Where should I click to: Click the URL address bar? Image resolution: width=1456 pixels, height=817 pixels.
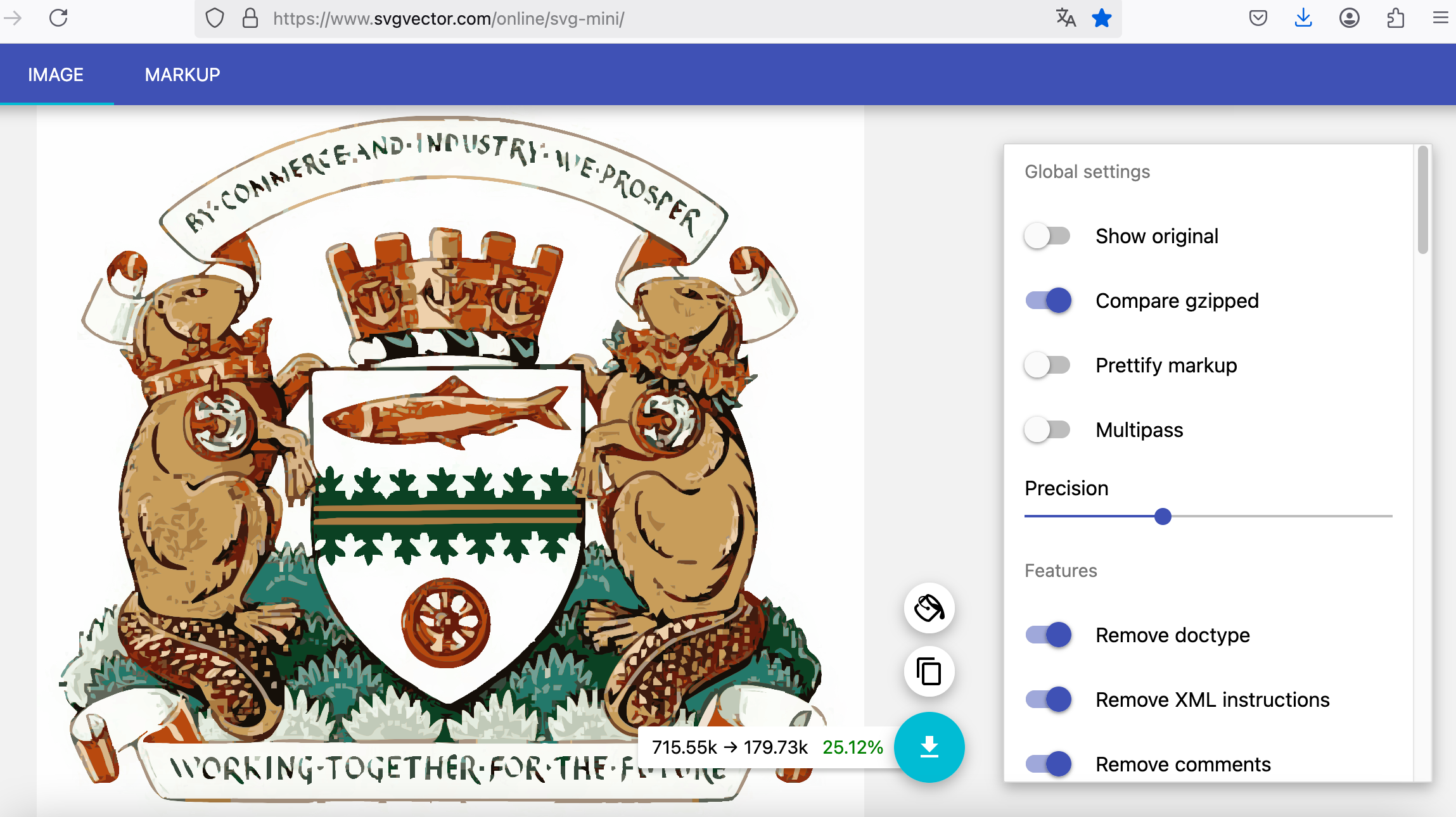pyautogui.click(x=659, y=18)
